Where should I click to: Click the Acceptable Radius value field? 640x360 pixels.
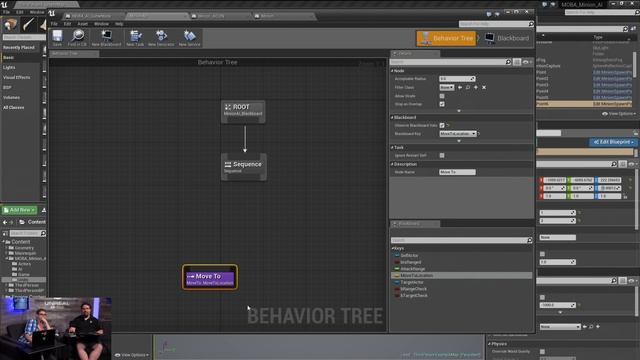click(457, 78)
